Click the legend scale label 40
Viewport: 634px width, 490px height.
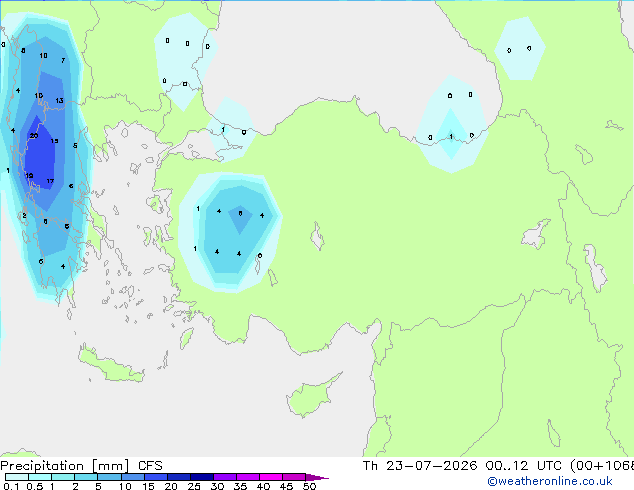pyautogui.click(x=263, y=486)
